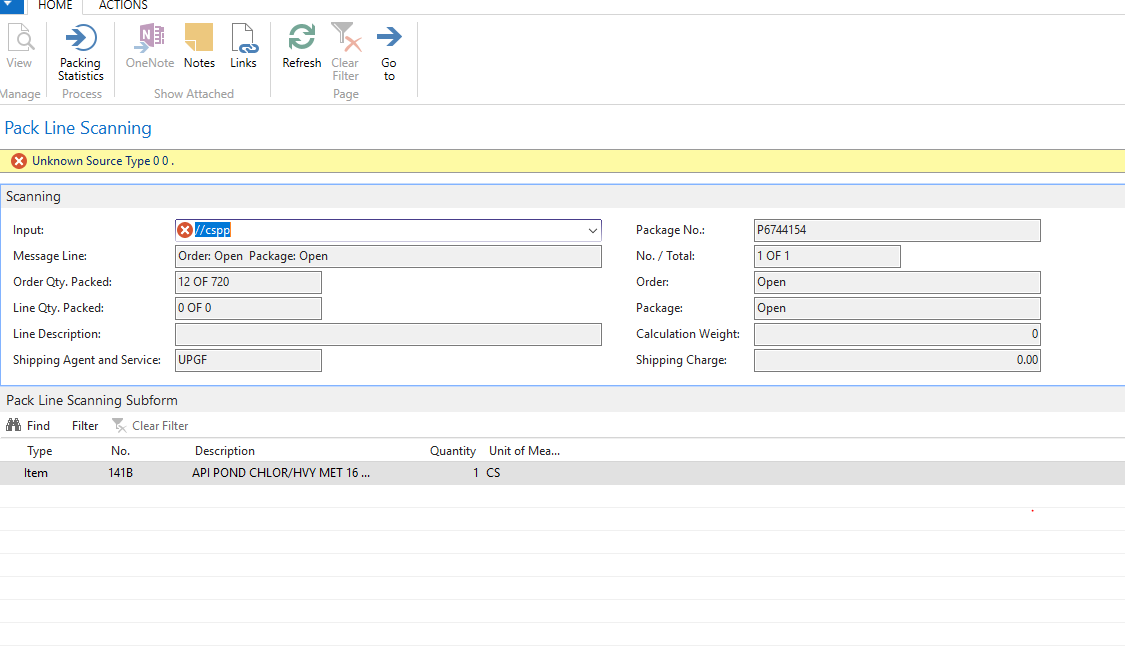This screenshot has width=1125, height=666.
Task: Click subform Clear Filter
Action: (150, 426)
